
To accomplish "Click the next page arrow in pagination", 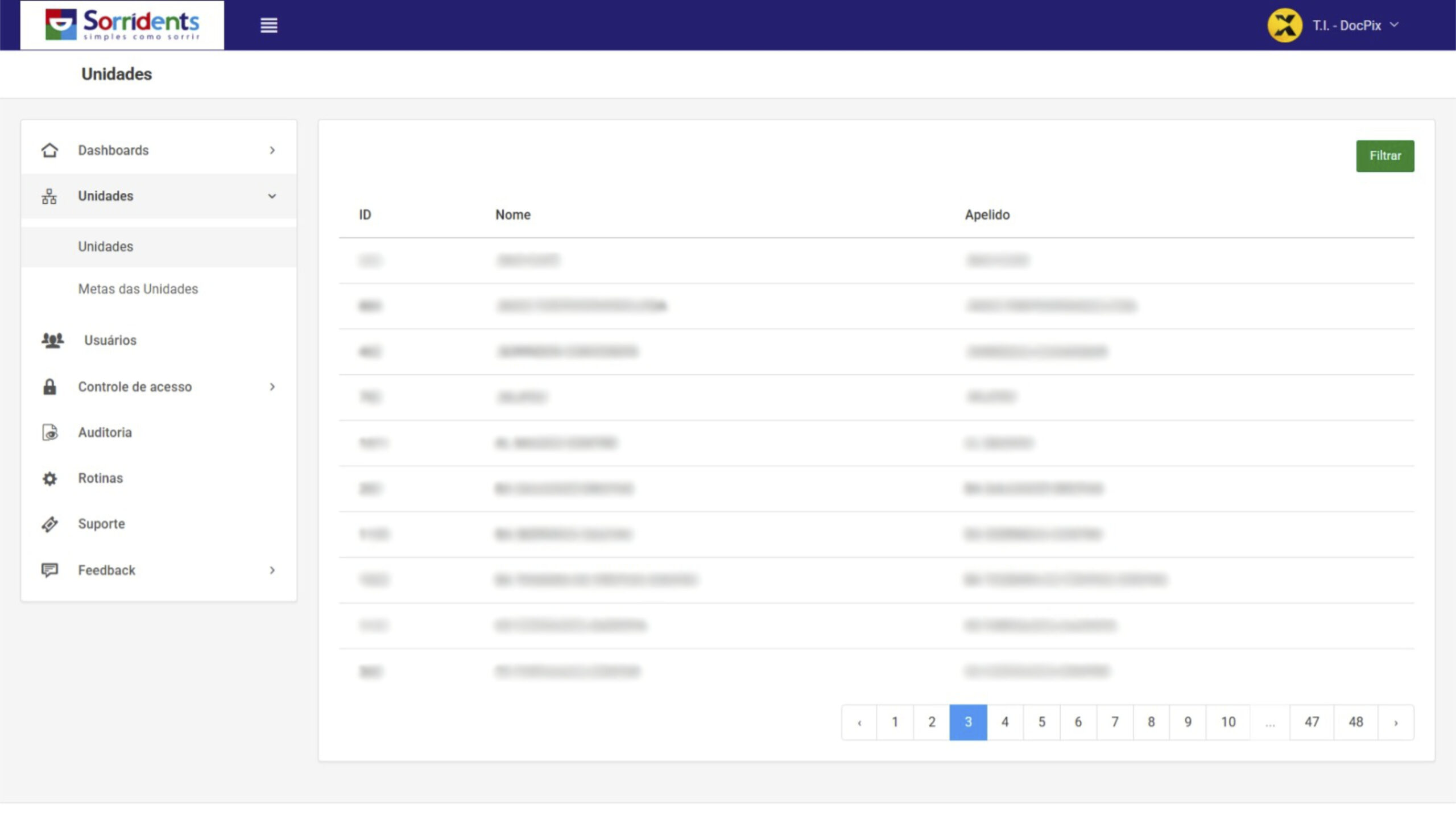I will [1396, 722].
